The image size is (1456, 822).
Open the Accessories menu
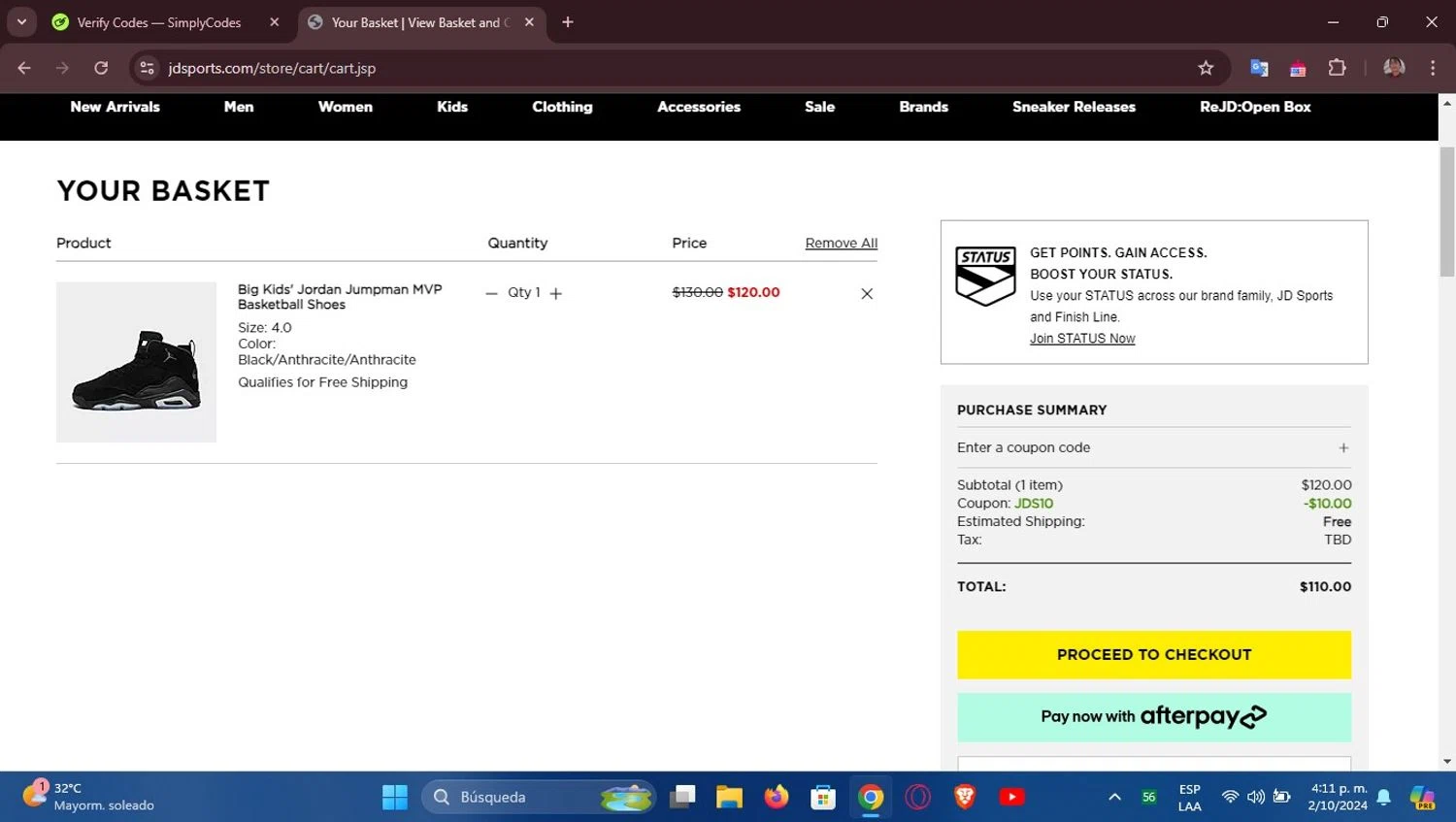(699, 107)
